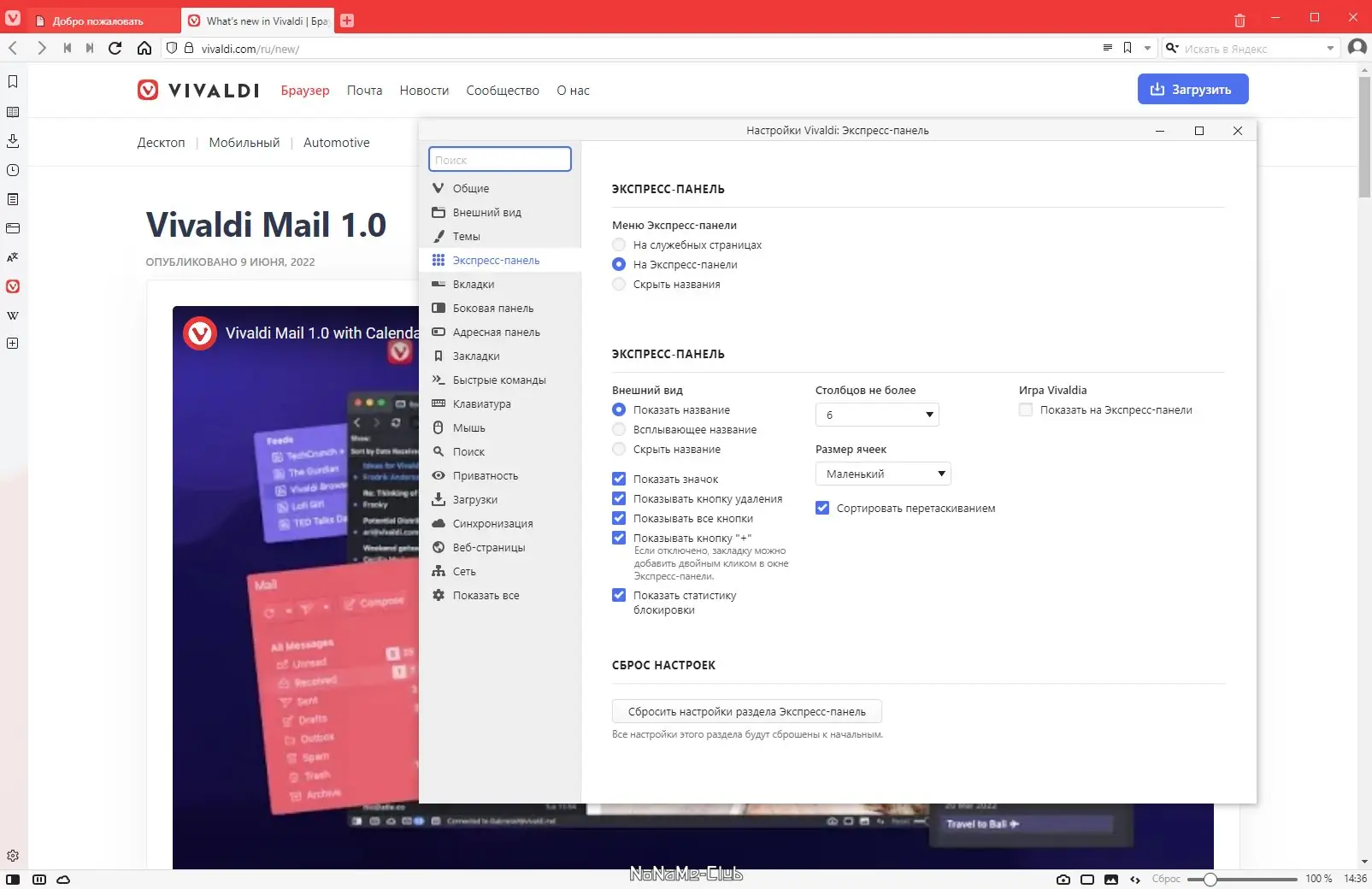
Task: Open the tracker blocker shield icon
Action: (x=172, y=48)
